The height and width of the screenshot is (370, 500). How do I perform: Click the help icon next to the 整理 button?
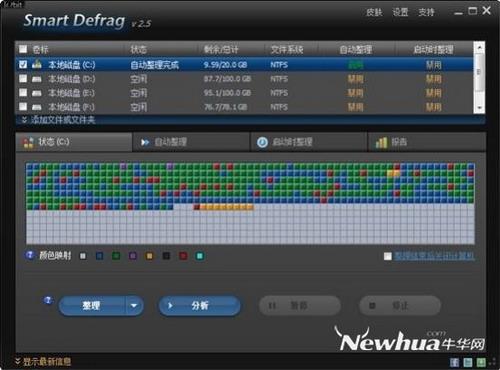(x=48, y=300)
